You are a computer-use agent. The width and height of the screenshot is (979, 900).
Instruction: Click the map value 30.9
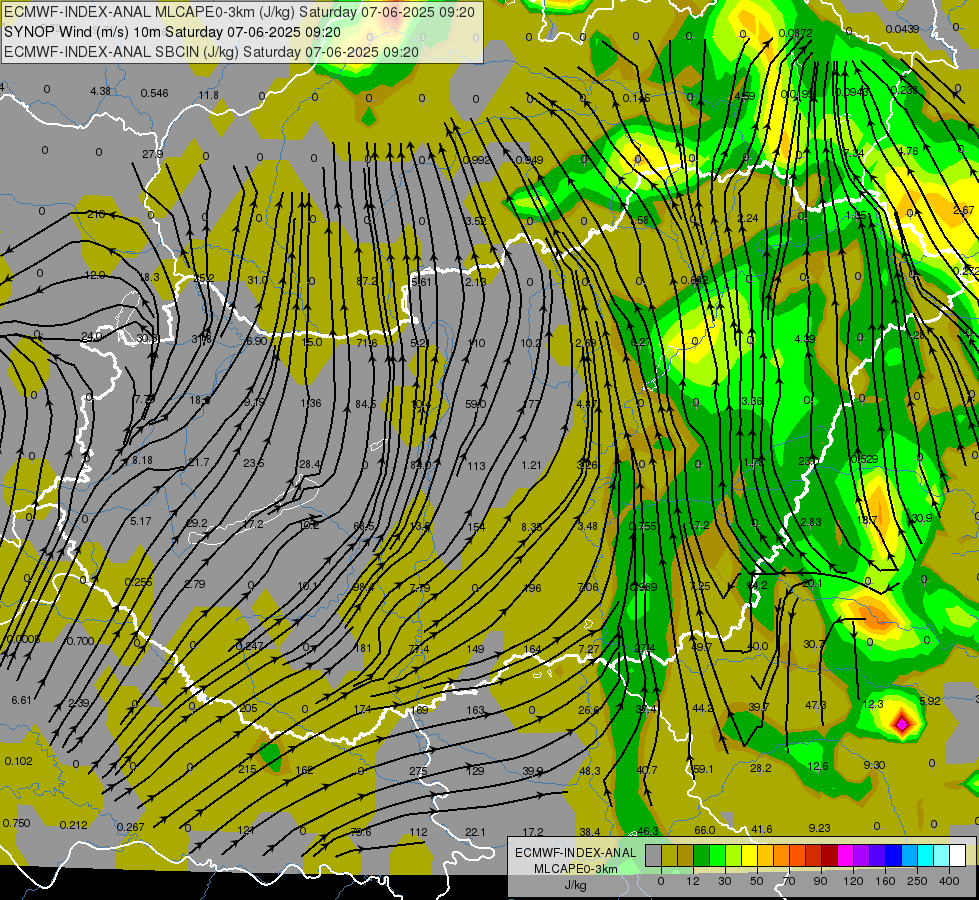(x=922, y=518)
